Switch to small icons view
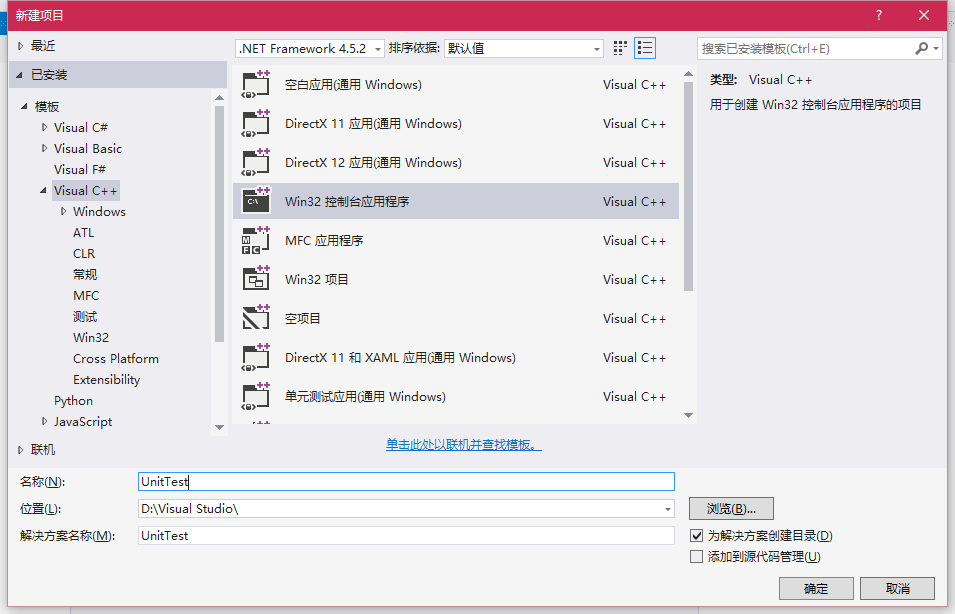The width and height of the screenshot is (955, 614). pyautogui.click(x=620, y=48)
